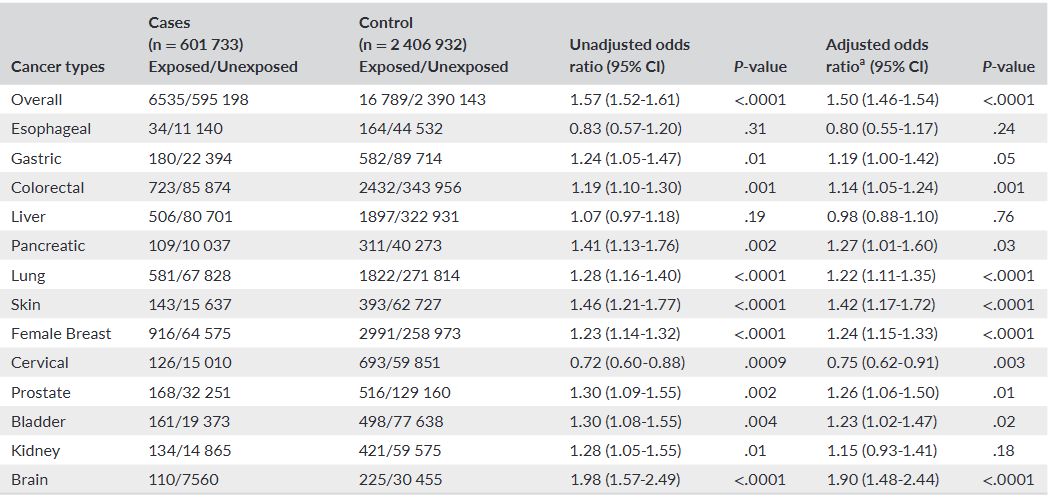The width and height of the screenshot is (1048, 497).
Task: Select the Cases 'Exposed/Unexposed' column header
Action: pos(222,67)
